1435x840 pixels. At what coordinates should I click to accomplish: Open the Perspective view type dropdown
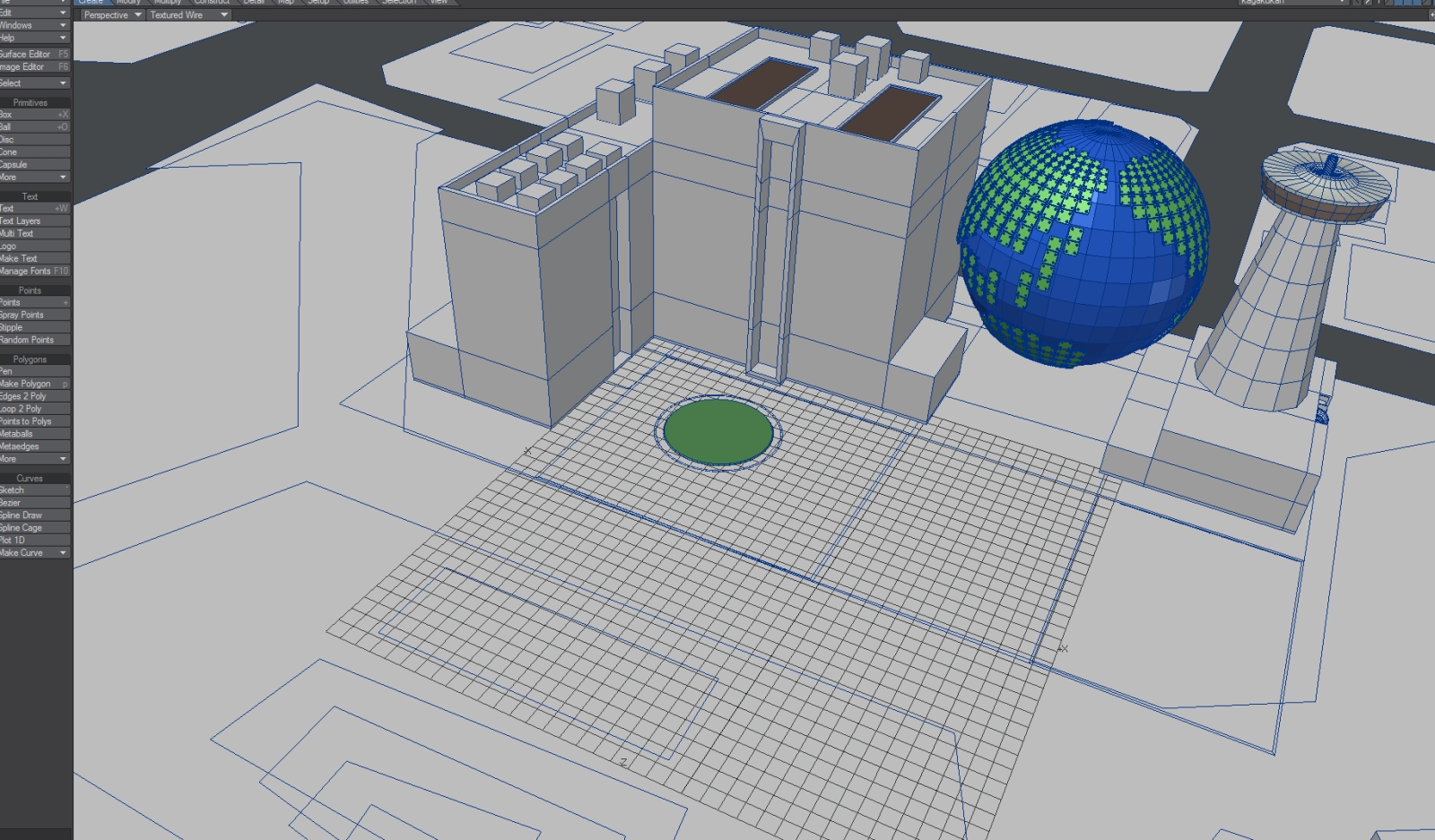112,15
